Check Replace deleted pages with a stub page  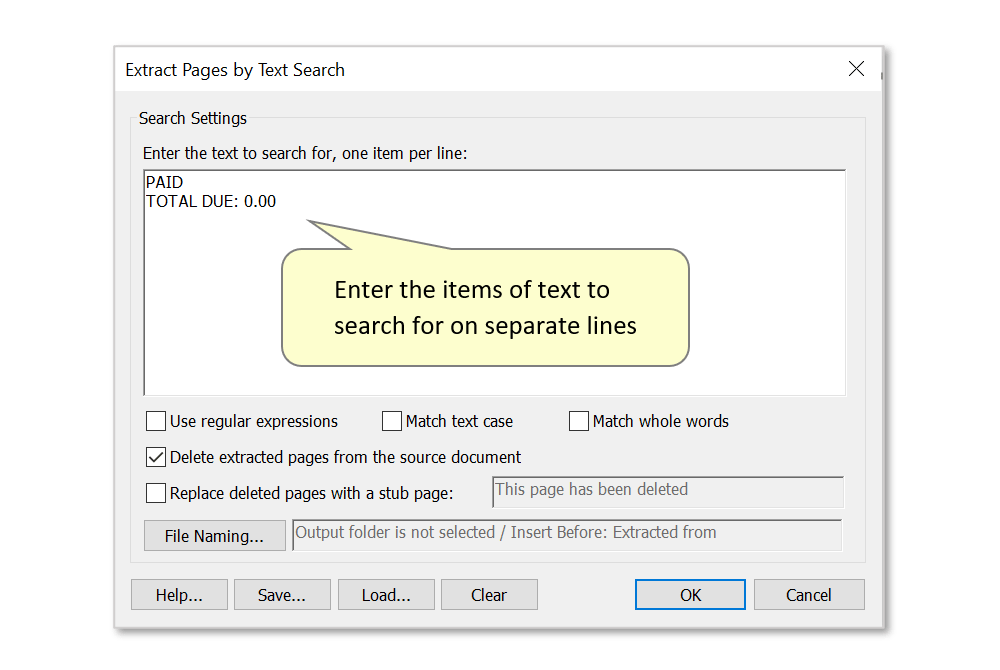(156, 492)
